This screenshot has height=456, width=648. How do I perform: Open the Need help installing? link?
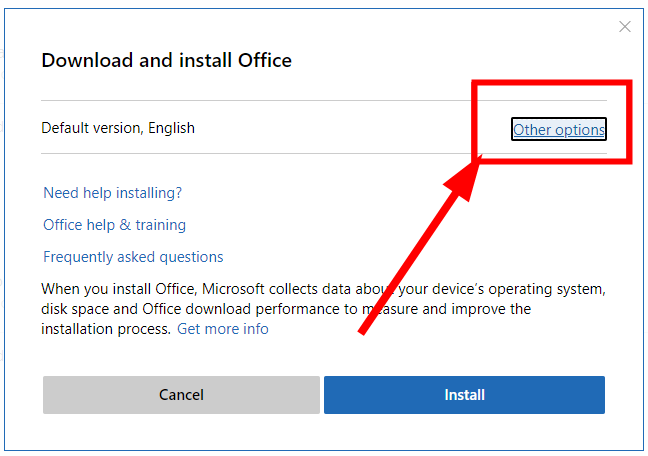(113, 193)
